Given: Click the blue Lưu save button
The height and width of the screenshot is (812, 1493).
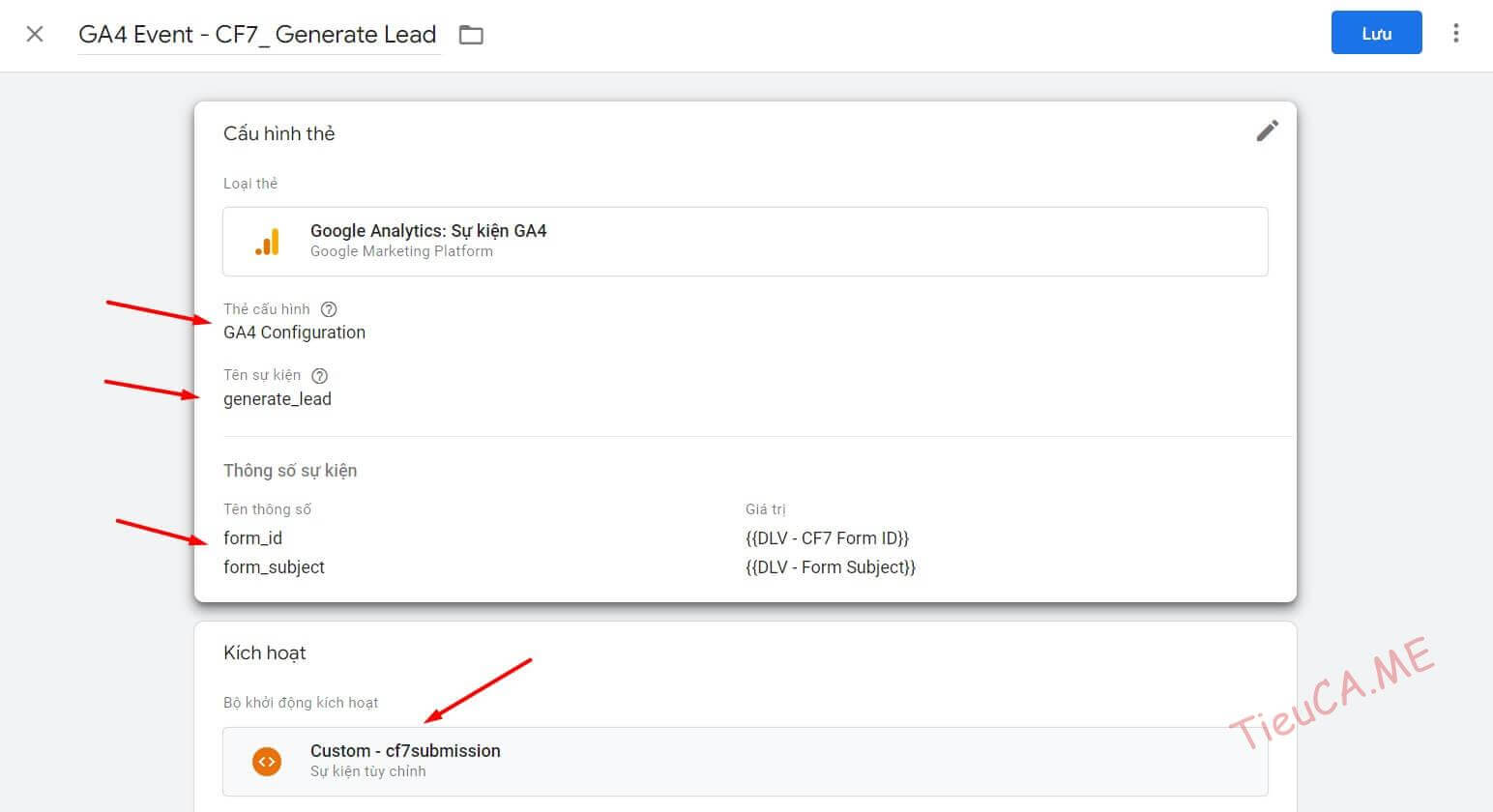Looking at the screenshot, I should (1376, 33).
